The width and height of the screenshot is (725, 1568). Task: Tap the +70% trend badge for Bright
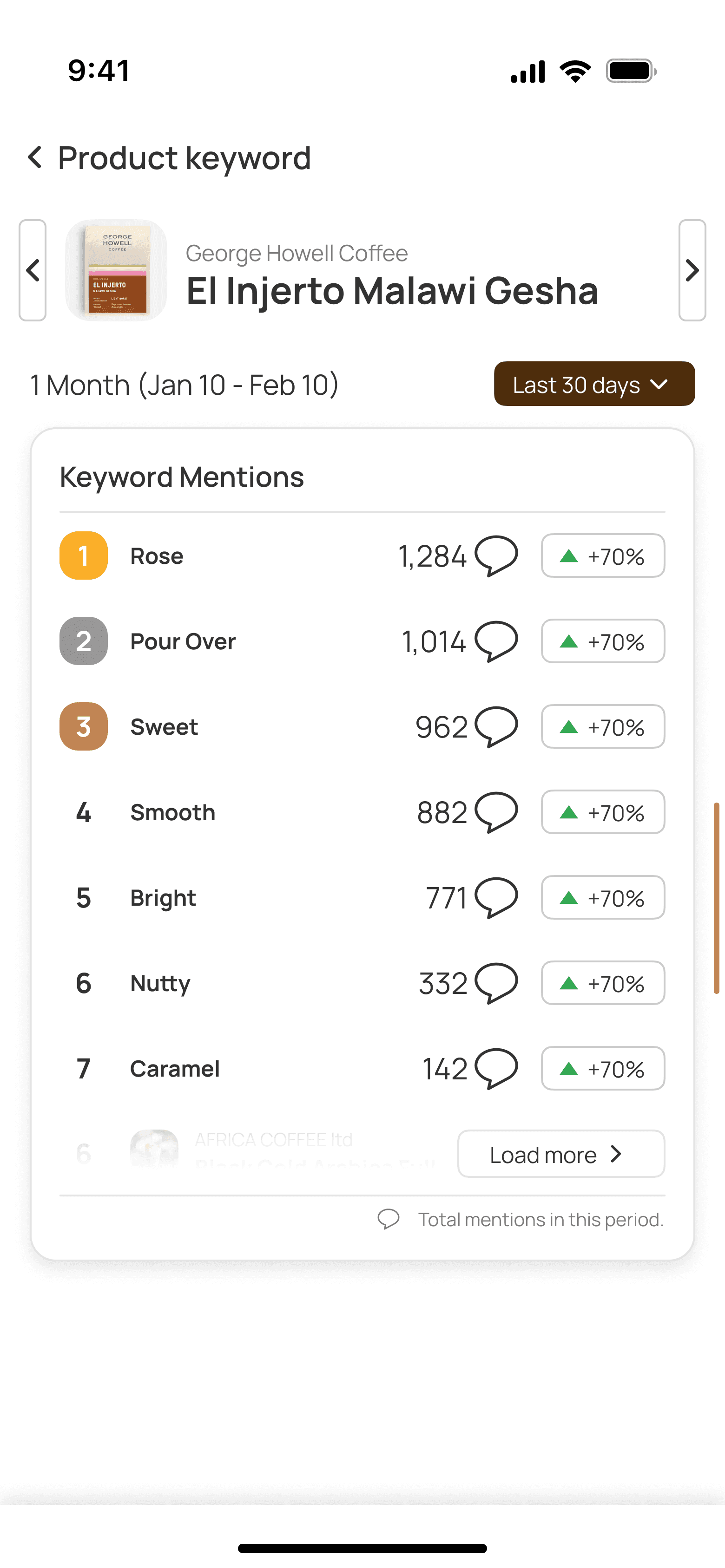pyautogui.click(x=603, y=898)
